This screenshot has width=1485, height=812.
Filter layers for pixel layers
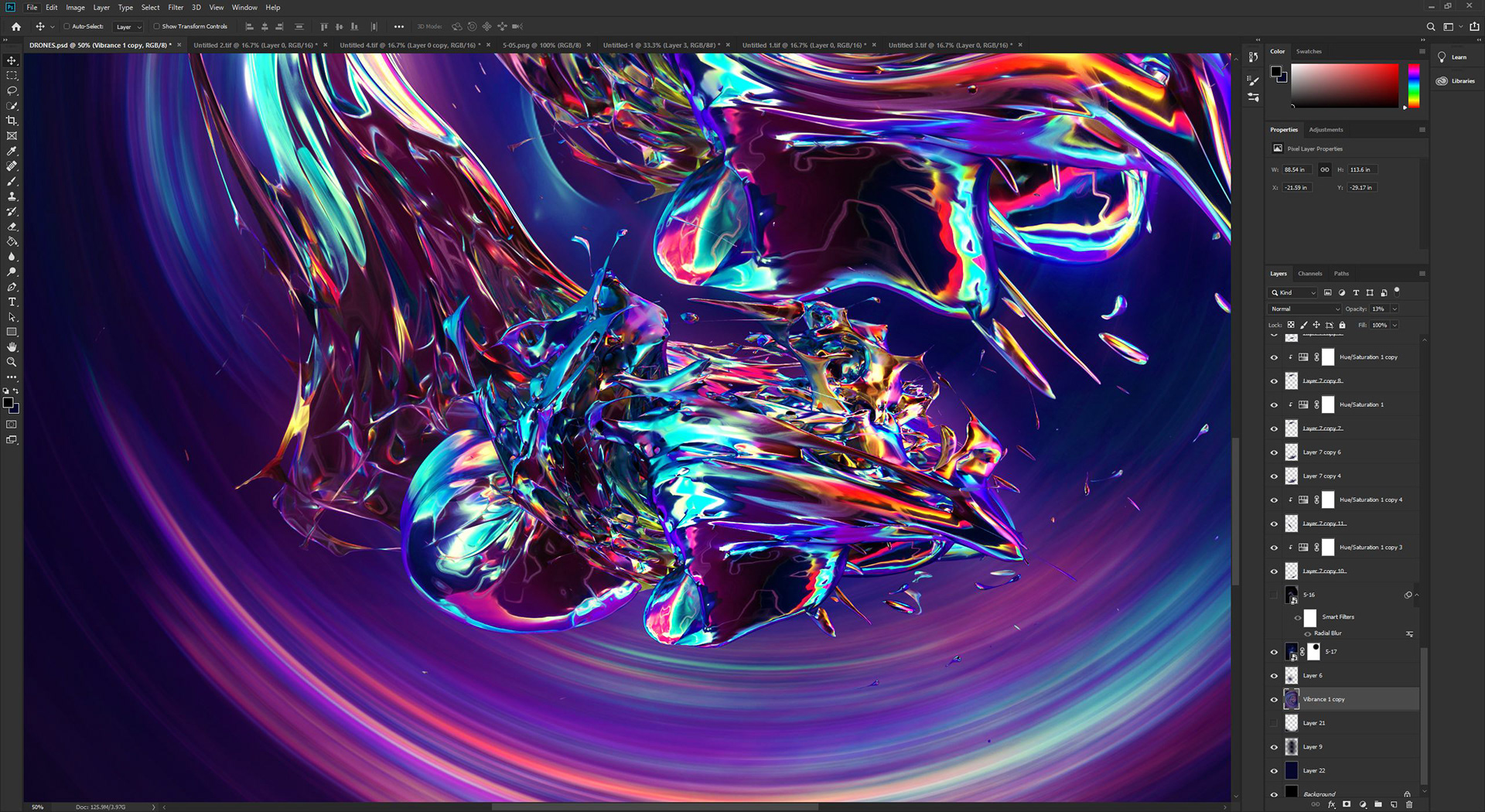[x=1328, y=292]
